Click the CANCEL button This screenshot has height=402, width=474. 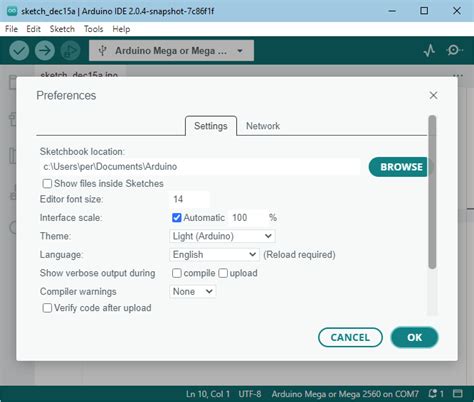350,337
